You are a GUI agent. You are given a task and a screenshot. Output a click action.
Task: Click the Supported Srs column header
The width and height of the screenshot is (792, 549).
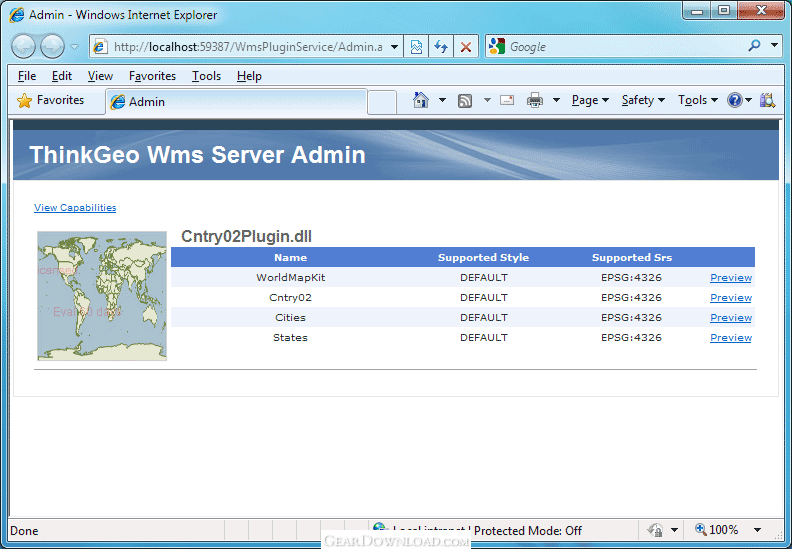(632, 257)
